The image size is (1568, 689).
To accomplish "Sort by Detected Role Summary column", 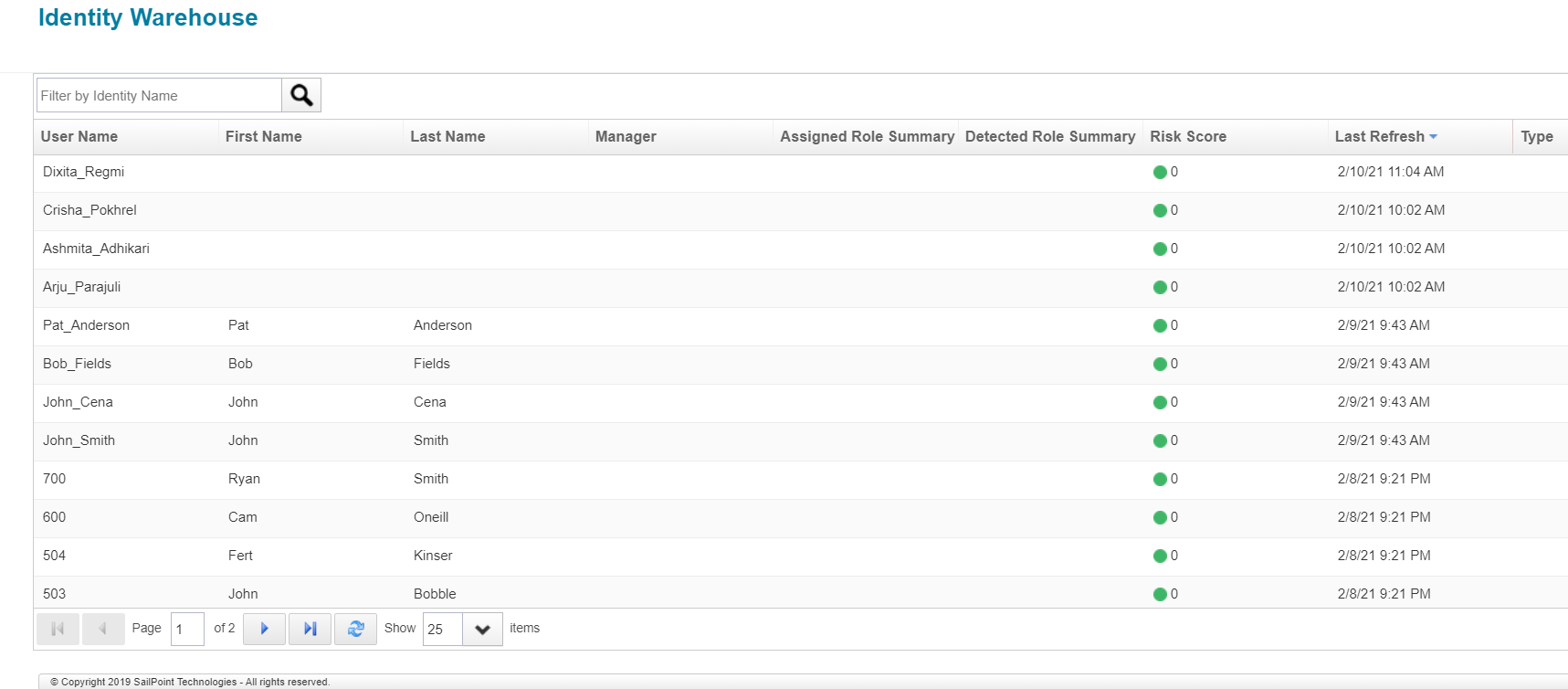I will click(x=1050, y=137).
